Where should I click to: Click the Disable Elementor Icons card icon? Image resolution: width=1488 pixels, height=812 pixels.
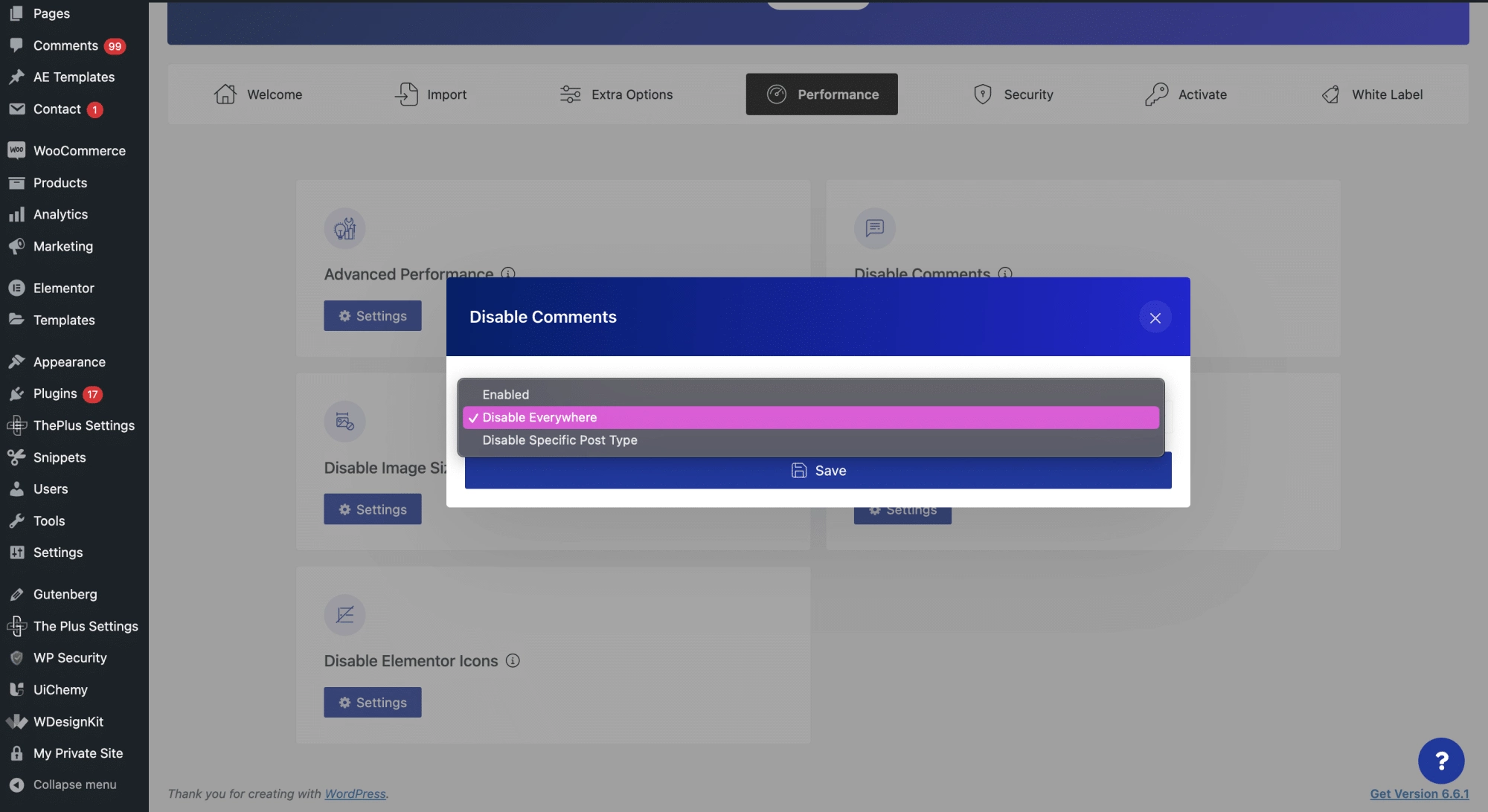pyautogui.click(x=344, y=615)
